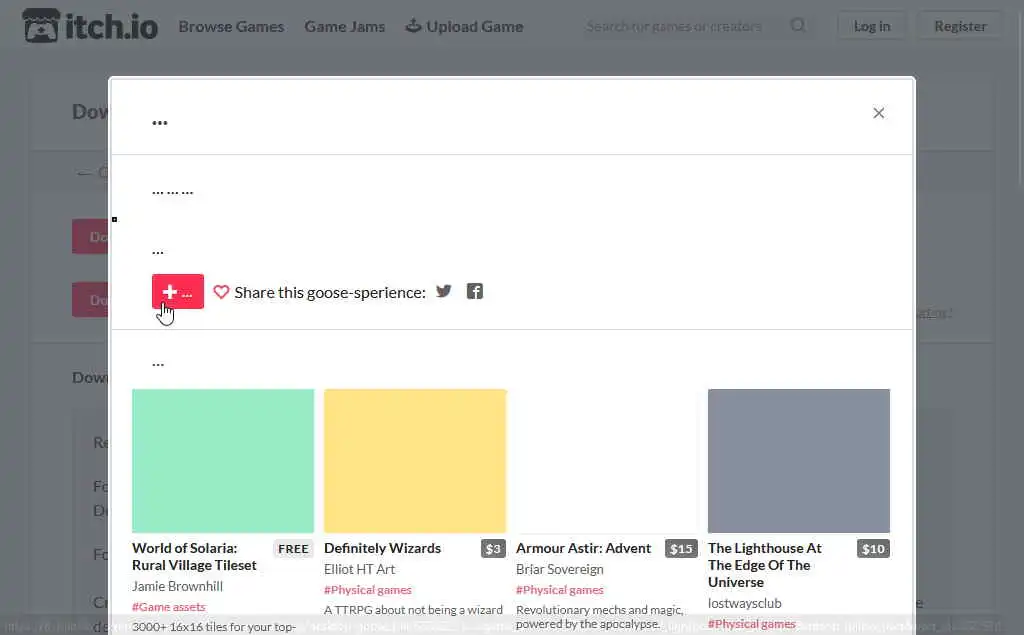Open Armour Astir: Advent title link
Viewport: 1024px width, 635px height.
[583, 548]
